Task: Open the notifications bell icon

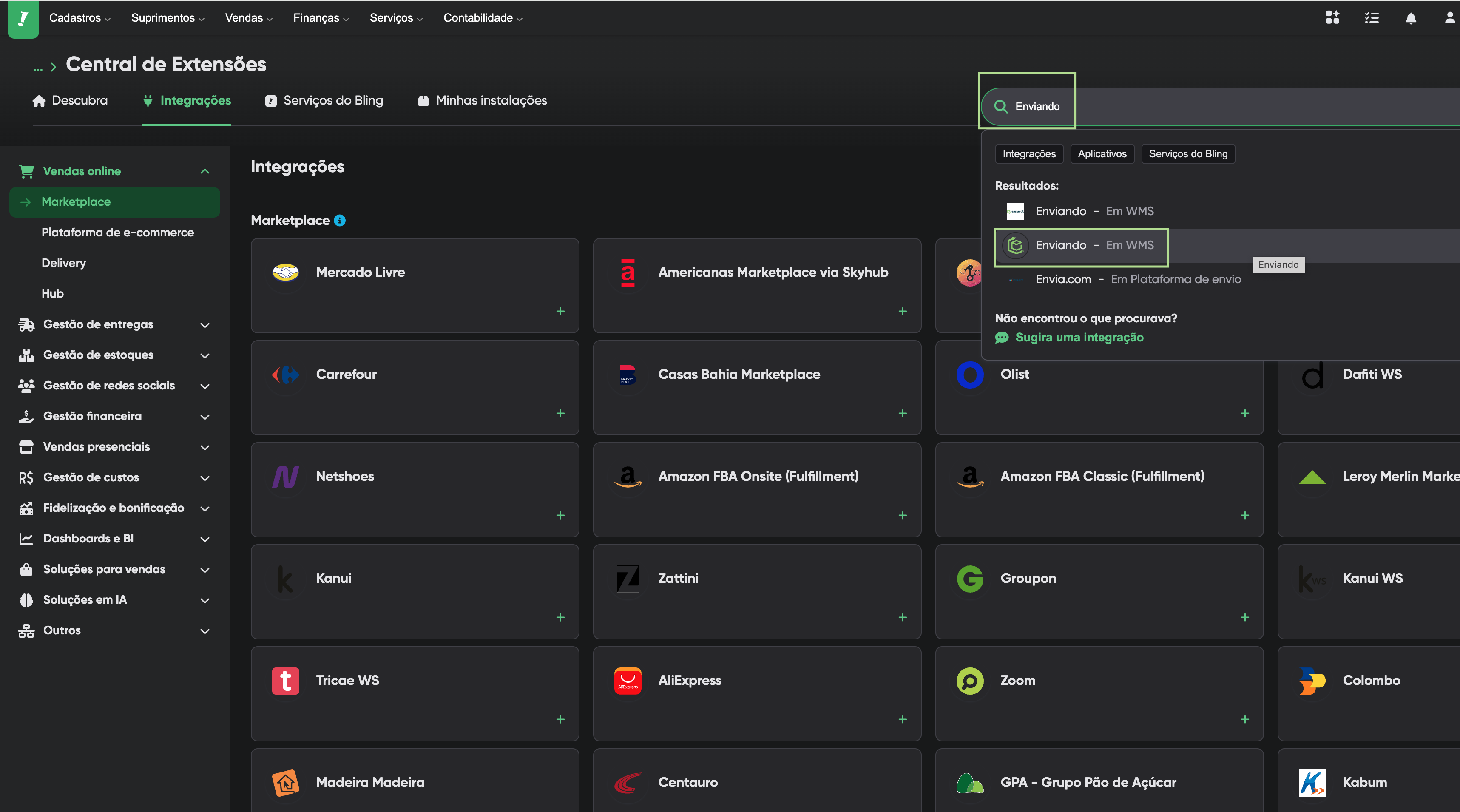Action: point(1411,18)
